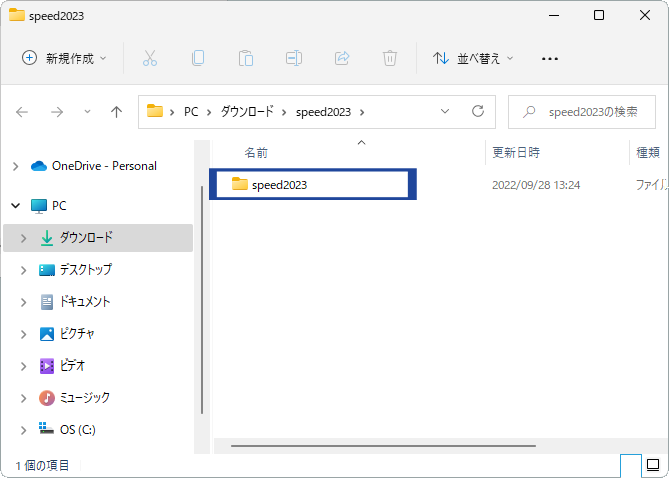The image size is (669, 478).
Task: Open the 並べ替え sort dropdown
Action: 473,58
